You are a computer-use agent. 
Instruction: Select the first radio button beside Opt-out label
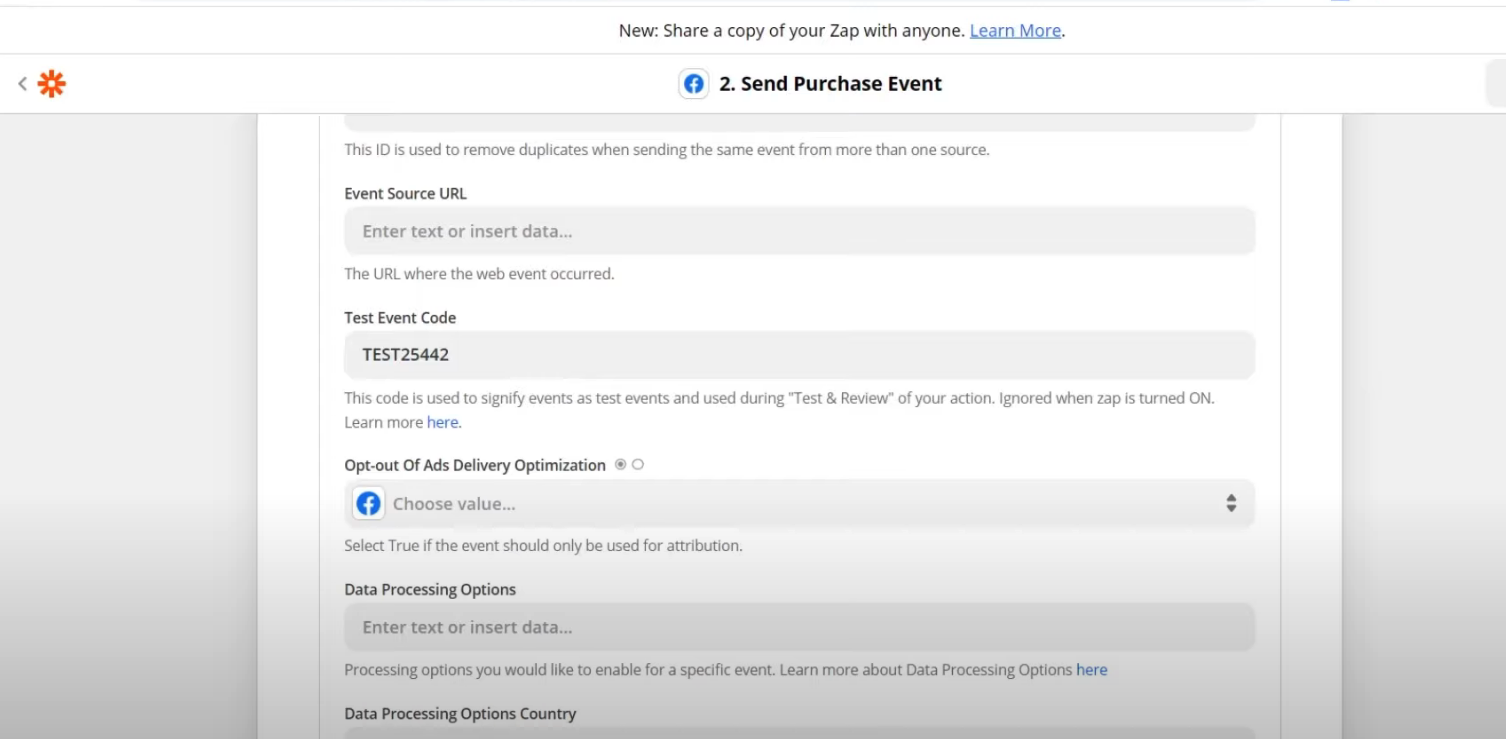[621, 465]
